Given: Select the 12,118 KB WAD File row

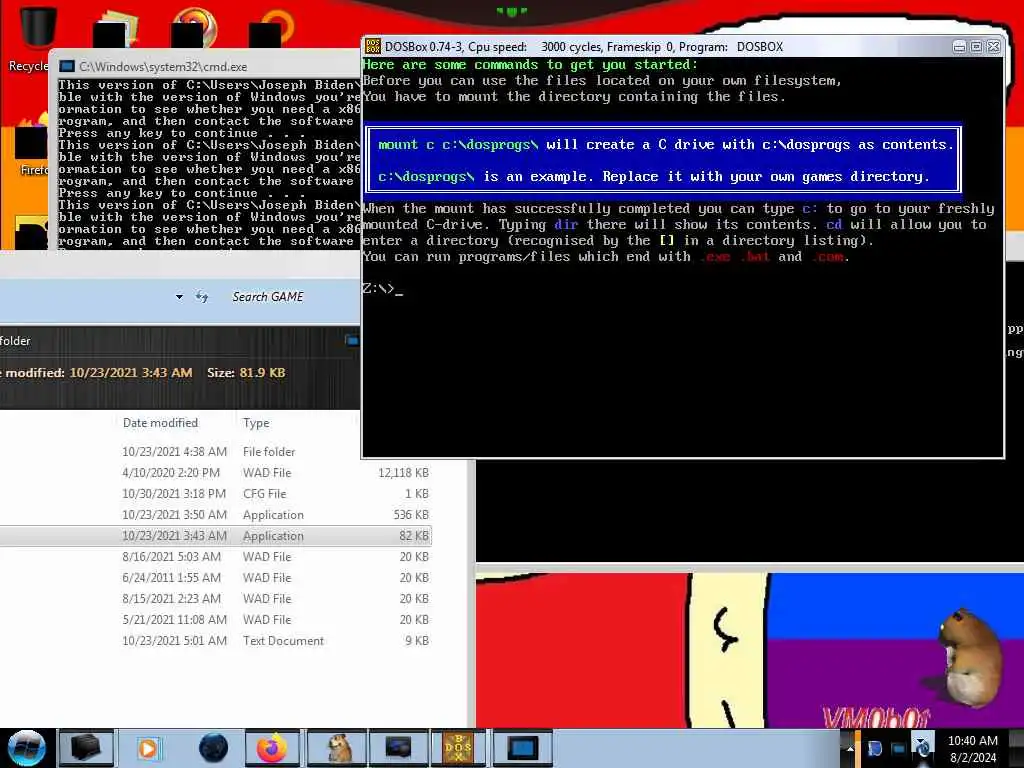Looking at the screenshot, I should (216, 473).
